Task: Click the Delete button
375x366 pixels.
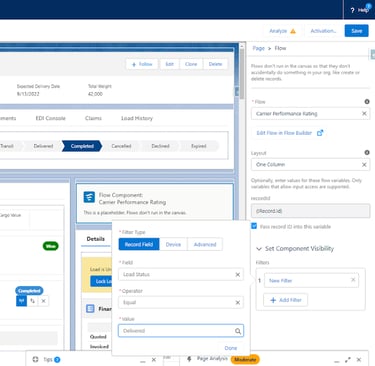Action: (x=215, y=64)
